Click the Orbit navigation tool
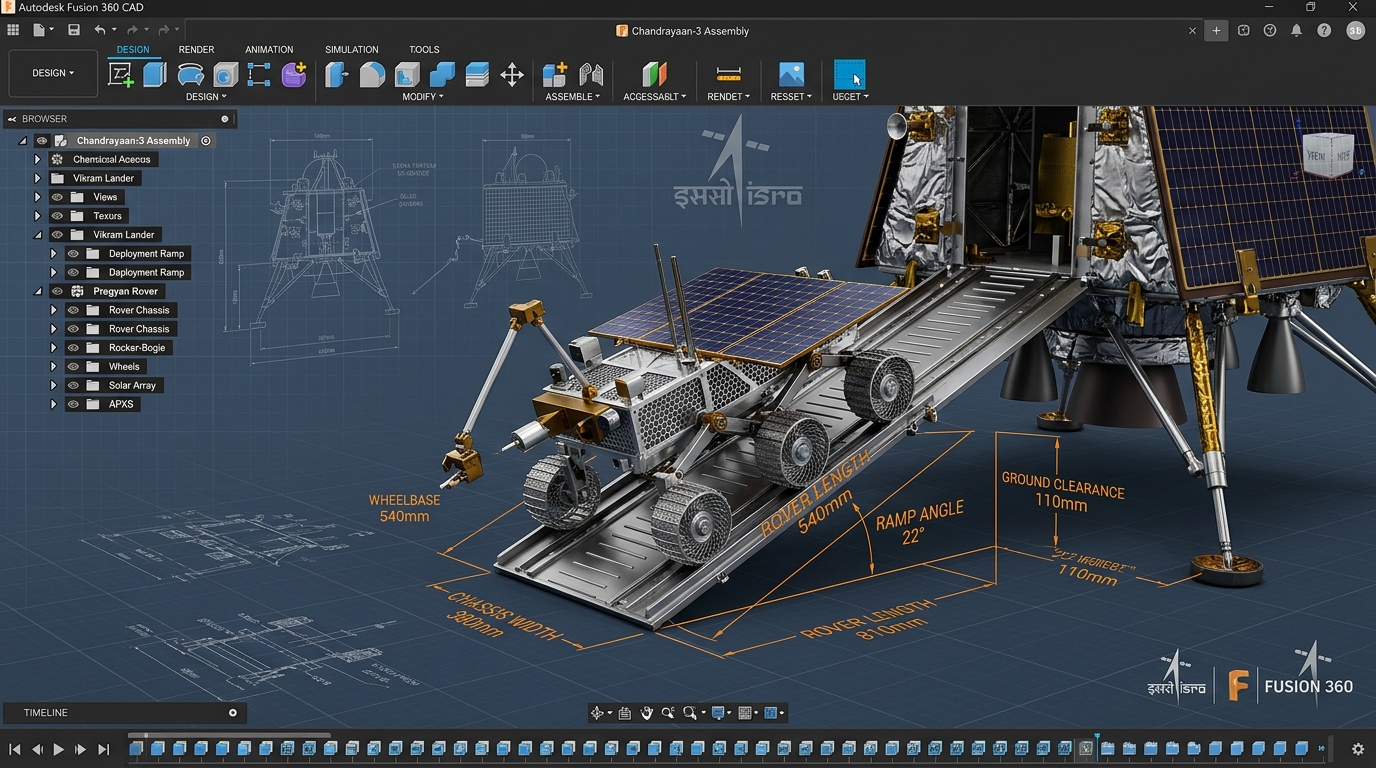 click(x=597, y=713)
